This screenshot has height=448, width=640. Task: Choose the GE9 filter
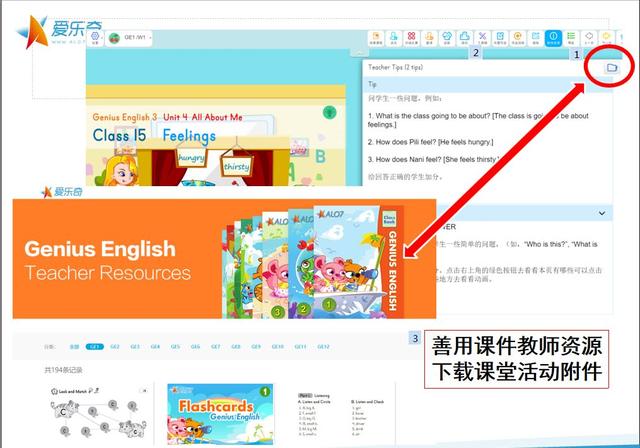point(256,346)
